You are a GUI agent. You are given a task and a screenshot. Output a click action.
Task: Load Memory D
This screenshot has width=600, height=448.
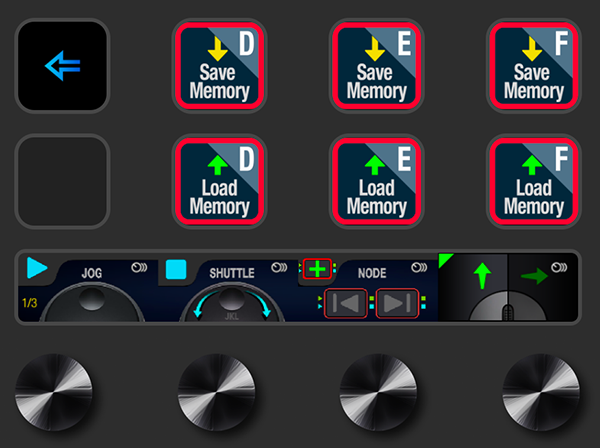coord(219,181)
